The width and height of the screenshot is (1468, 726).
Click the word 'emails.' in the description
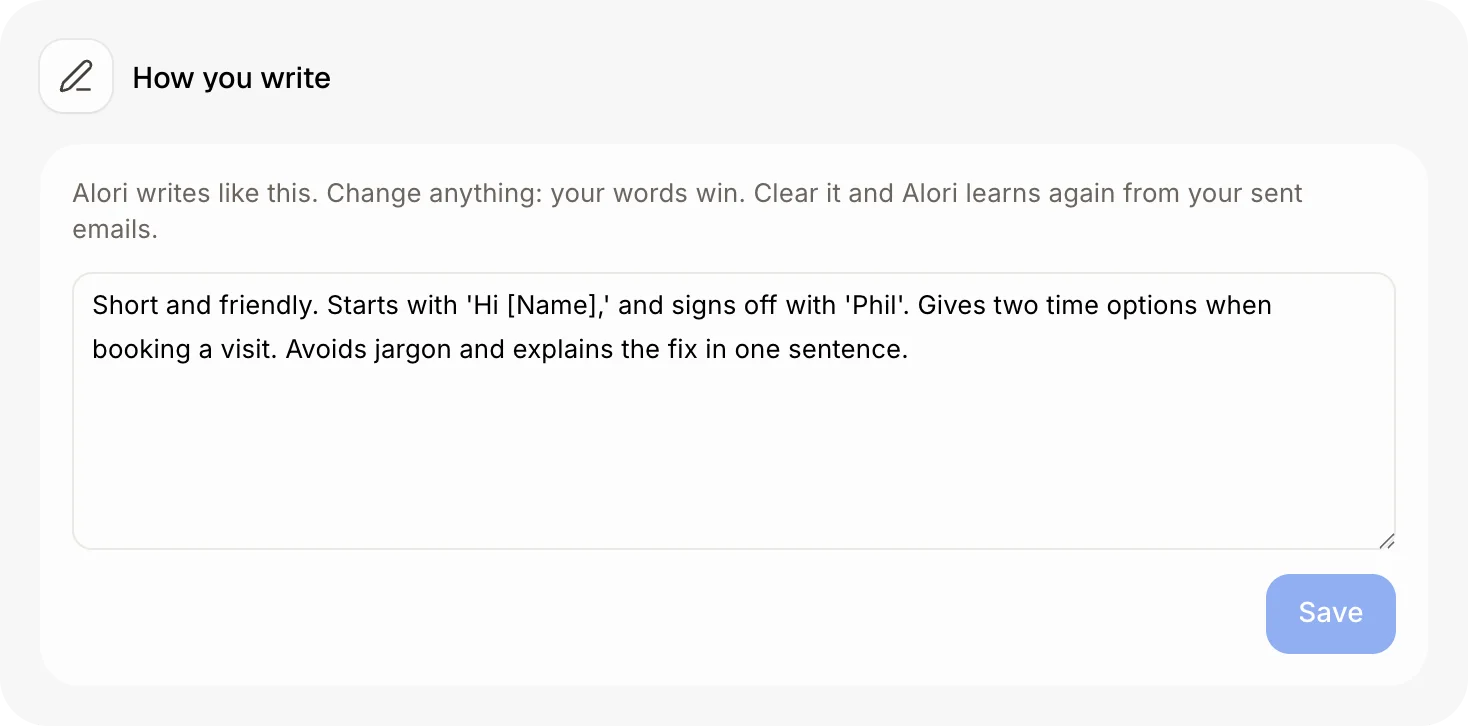(x=115, y=229)
